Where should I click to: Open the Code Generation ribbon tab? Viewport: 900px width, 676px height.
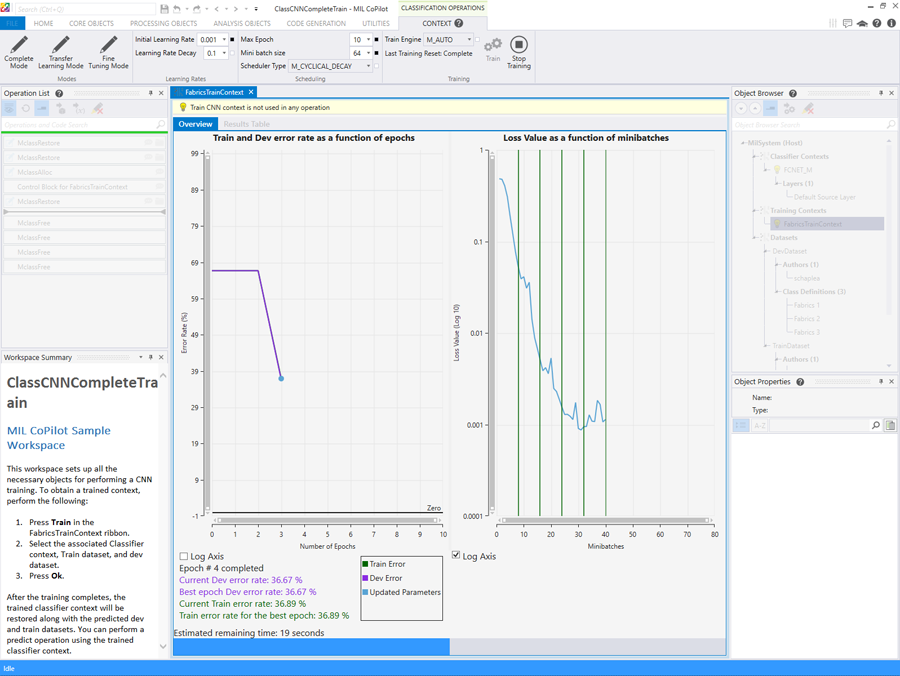click(316, 23)
